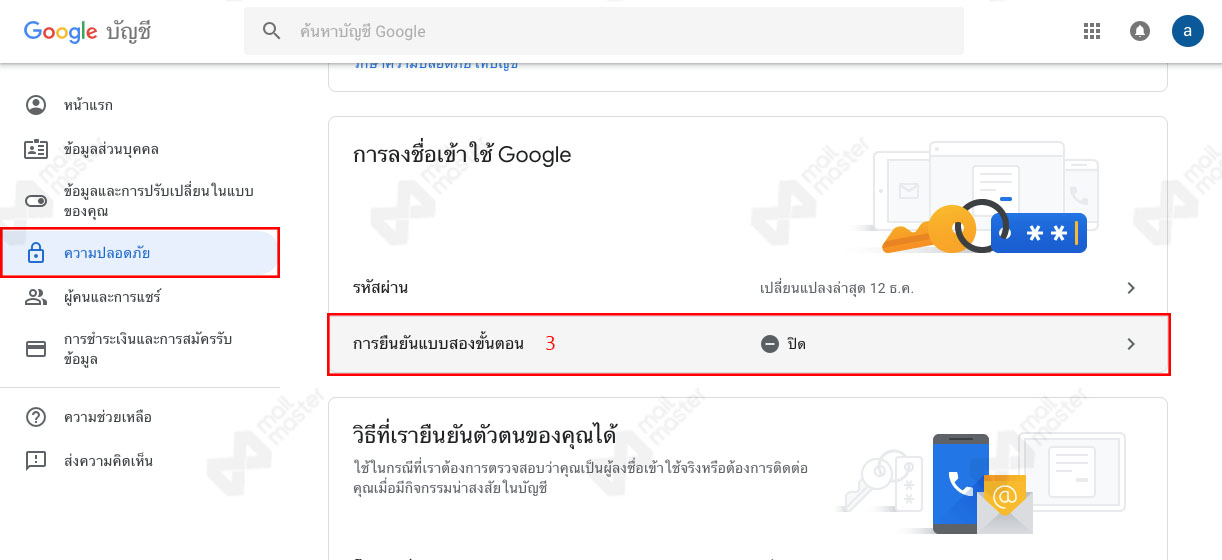Open การชำระเงินและการสมัครรับข้อมูล section

[x=140, y=349]
